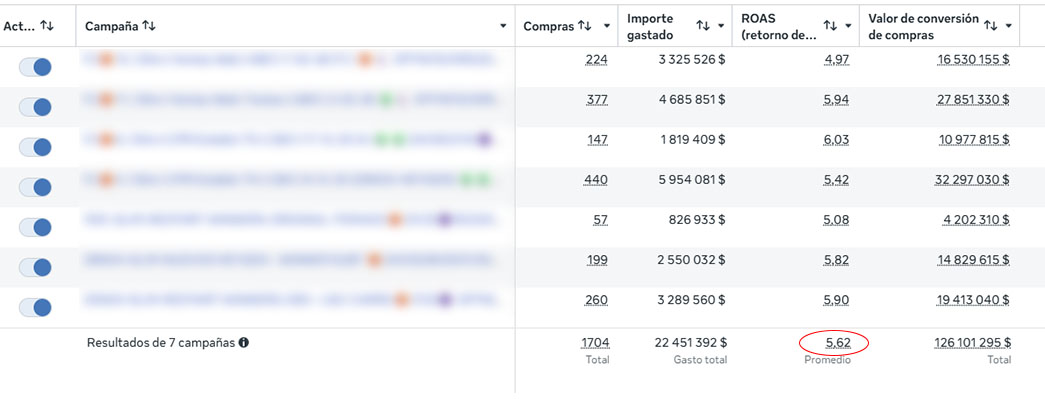Screen dimensions: 1045x399
Task: Open Compras column dropdown caret
Action: [x=606, y=26]
